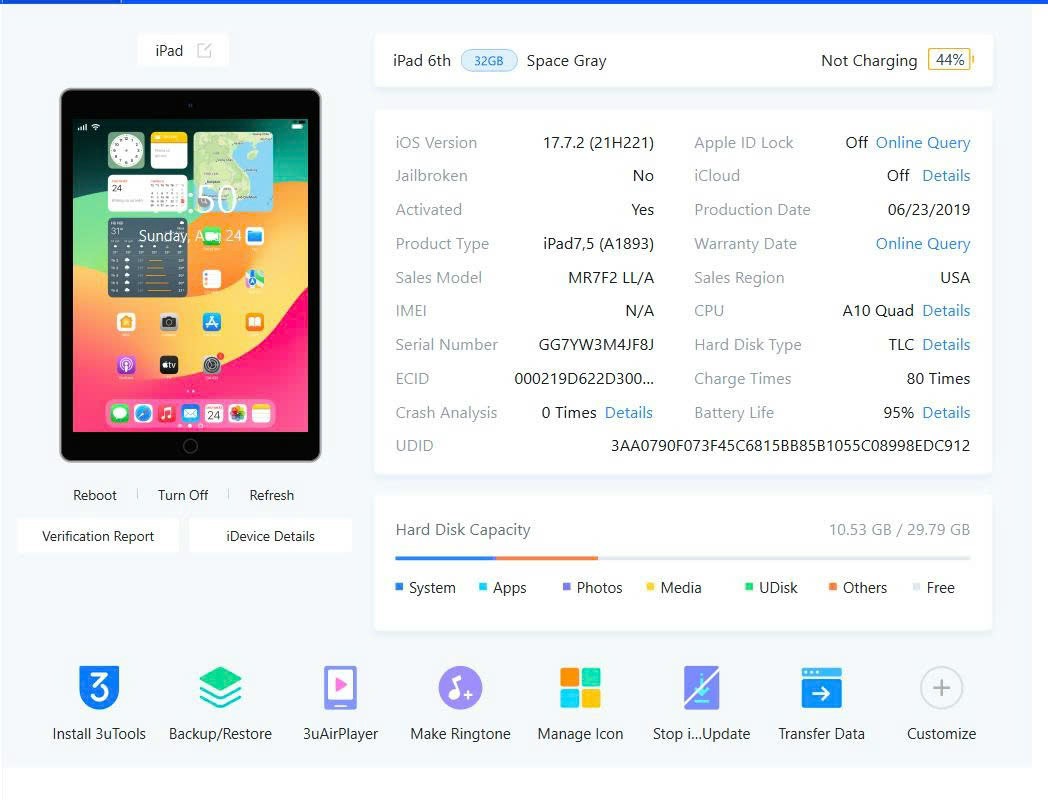Click the Sales Region USA value
The width and height of the screenshot is (1048, 800).
[x=954, y=277]
